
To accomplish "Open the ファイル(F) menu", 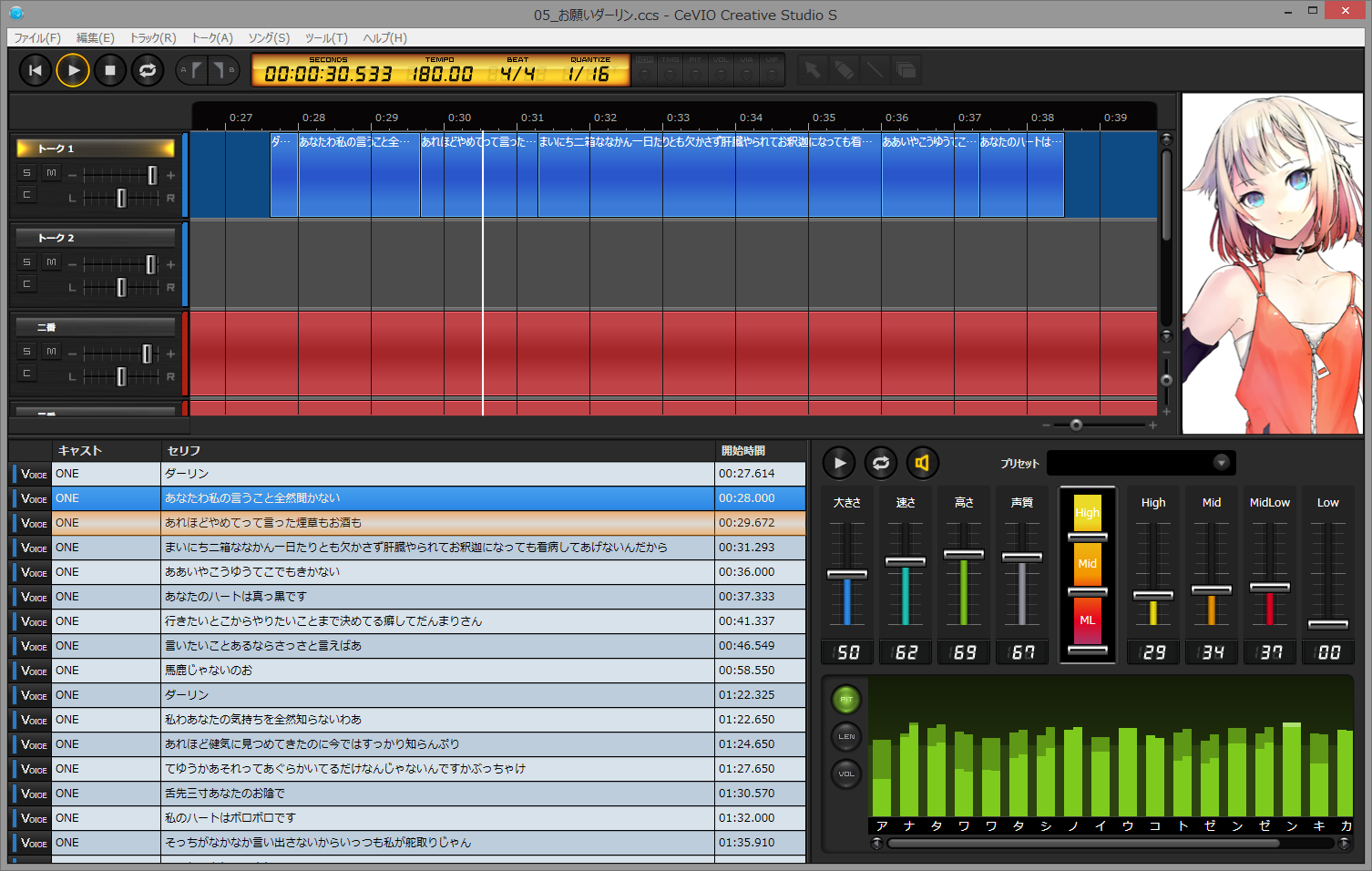I will click(37, 38).
